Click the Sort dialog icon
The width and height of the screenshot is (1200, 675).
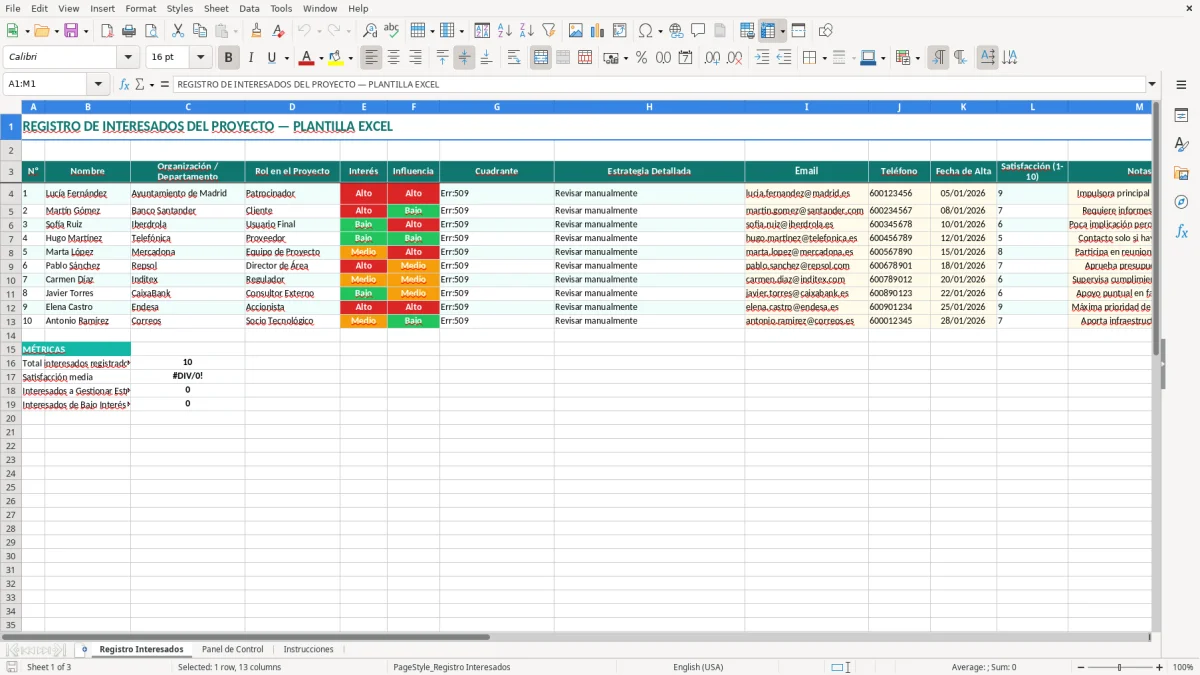point(482,31)
